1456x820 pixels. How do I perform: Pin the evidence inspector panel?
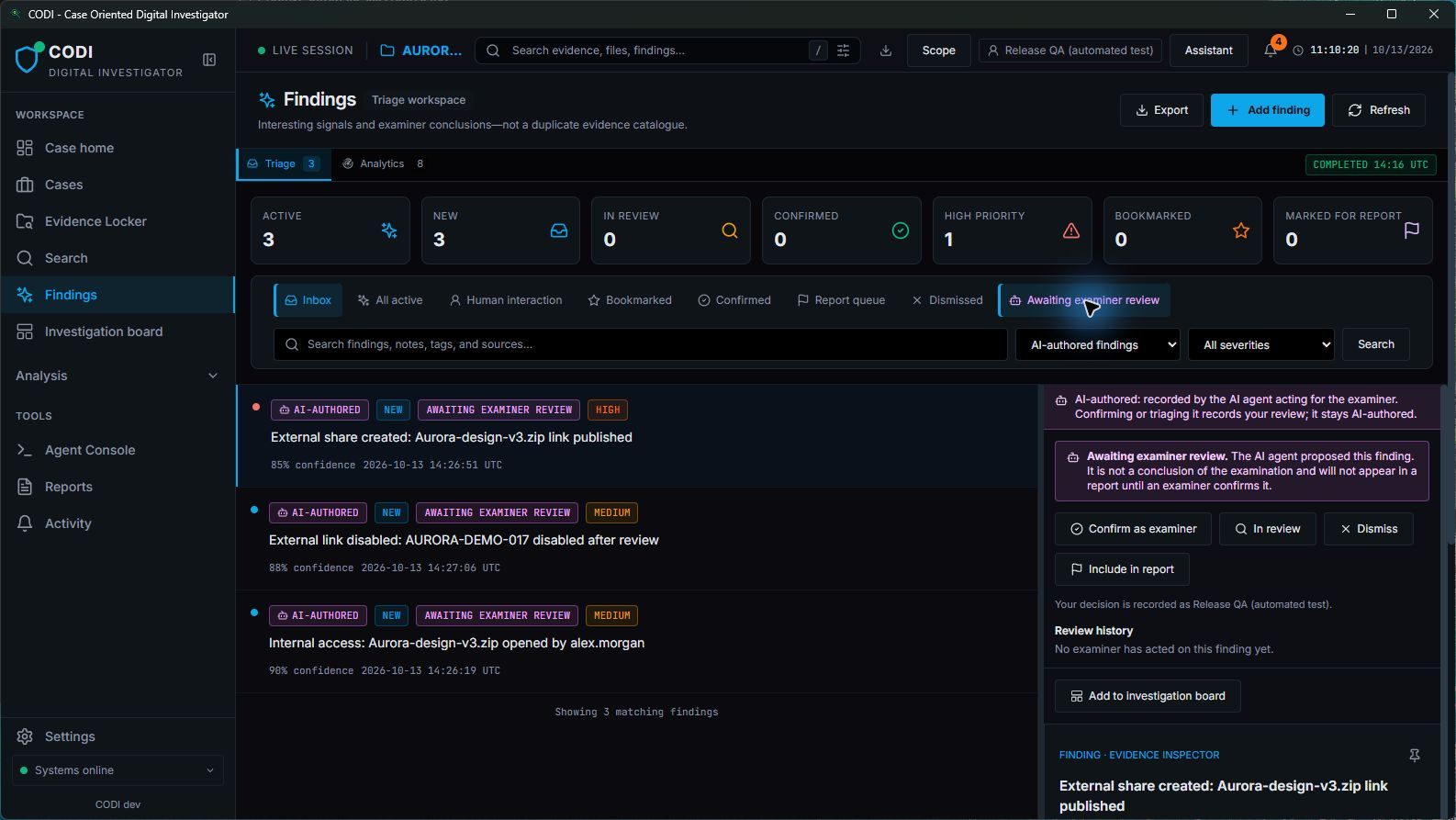click(1415, 755)
